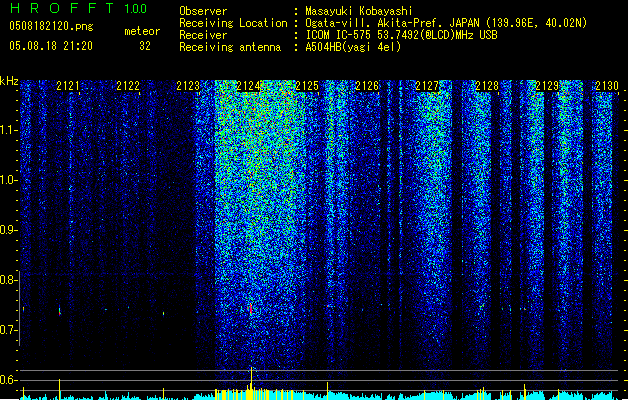Click the 0.8 kHz axis label
Viewport: 629px width, 400px height.
(x=8, y=280)
